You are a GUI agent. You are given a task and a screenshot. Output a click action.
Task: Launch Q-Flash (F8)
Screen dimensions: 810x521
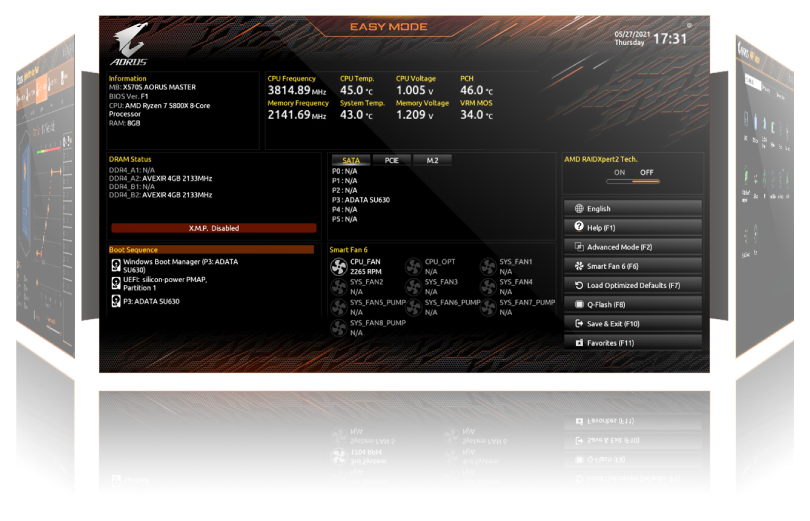click(x=633, y=305)
